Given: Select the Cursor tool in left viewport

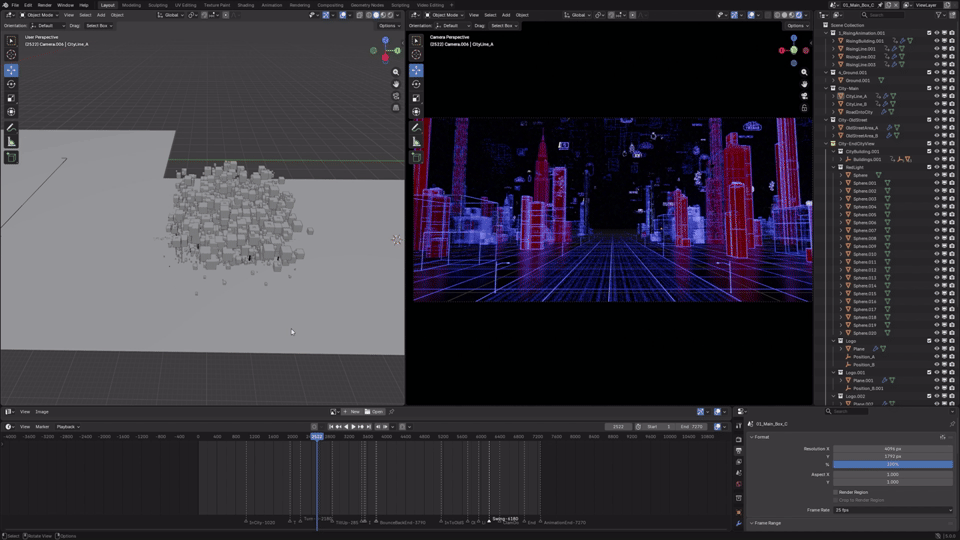Looking at the screenshot, I should [x=11, y=54].
